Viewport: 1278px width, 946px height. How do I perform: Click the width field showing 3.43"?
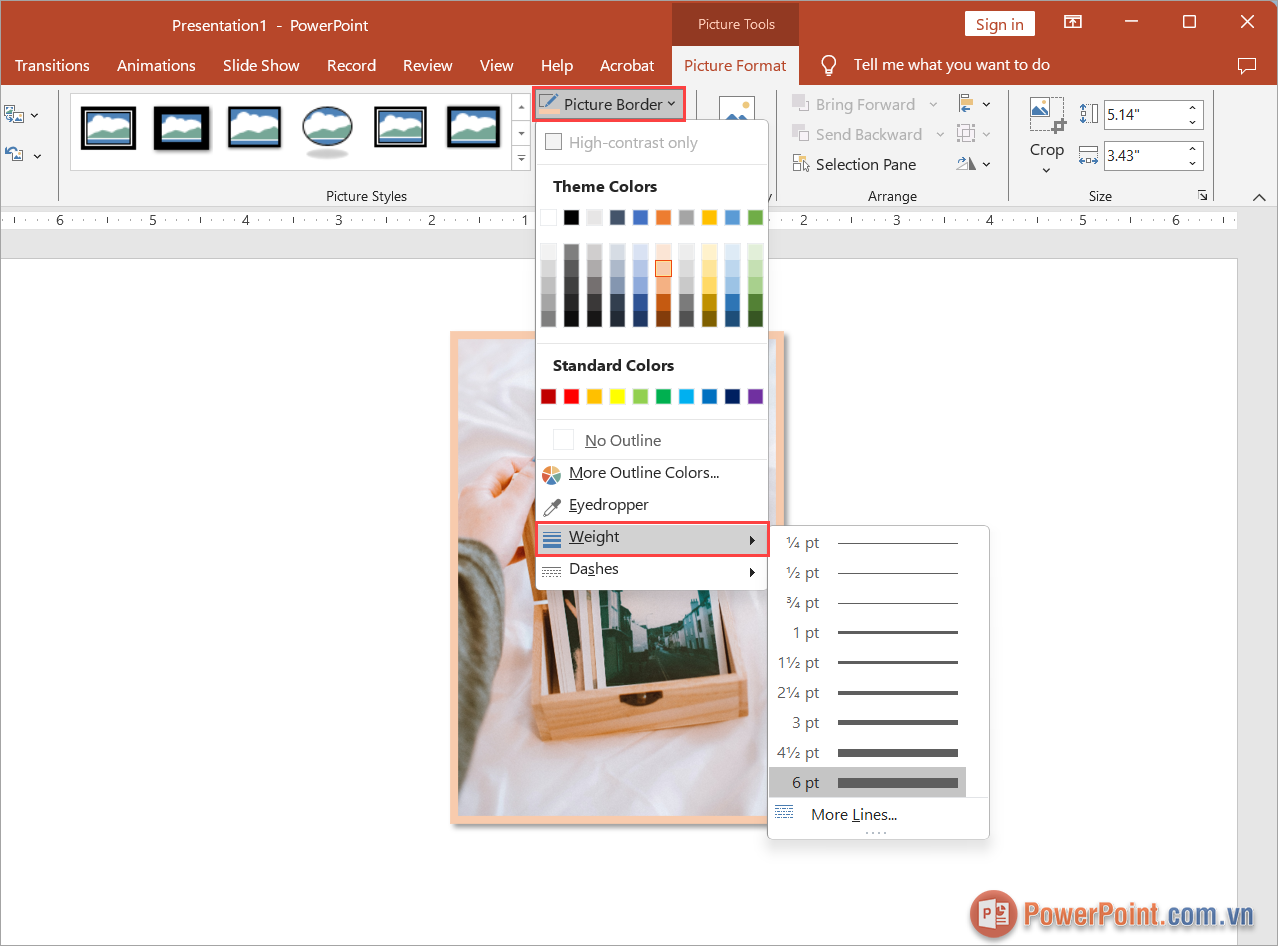click(1144, 156)
